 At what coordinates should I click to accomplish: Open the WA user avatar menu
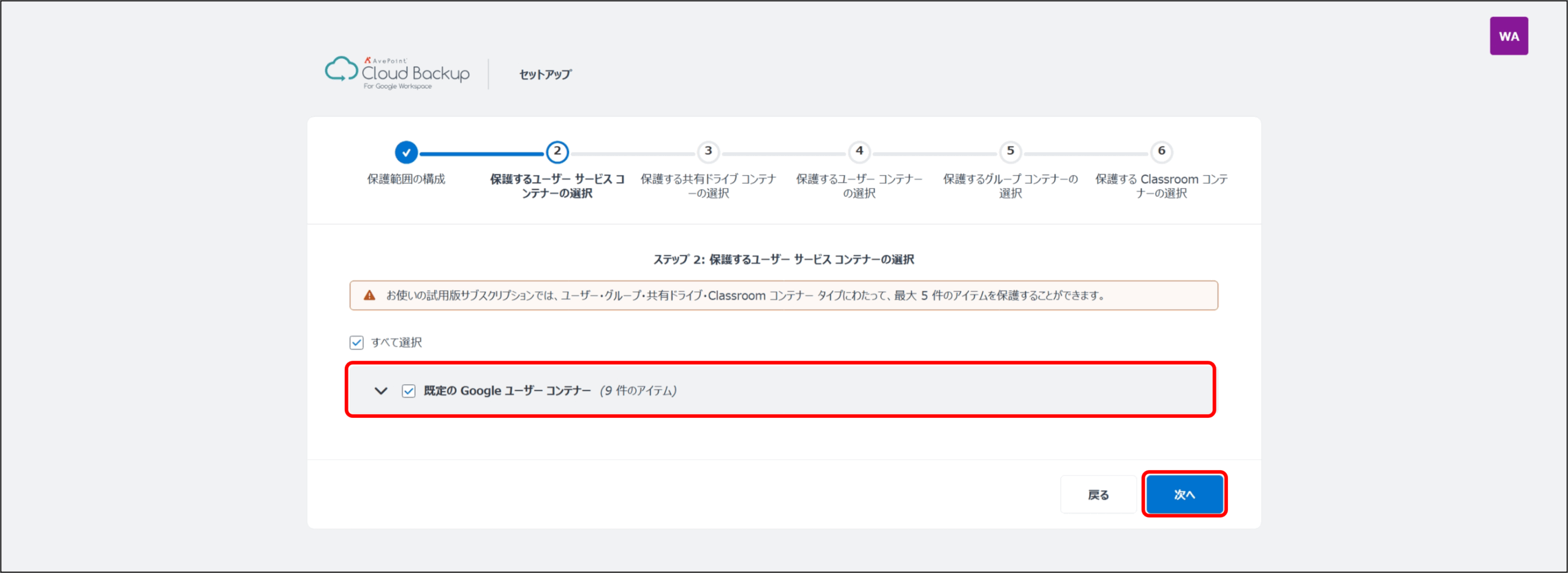tap(1509, 36)
